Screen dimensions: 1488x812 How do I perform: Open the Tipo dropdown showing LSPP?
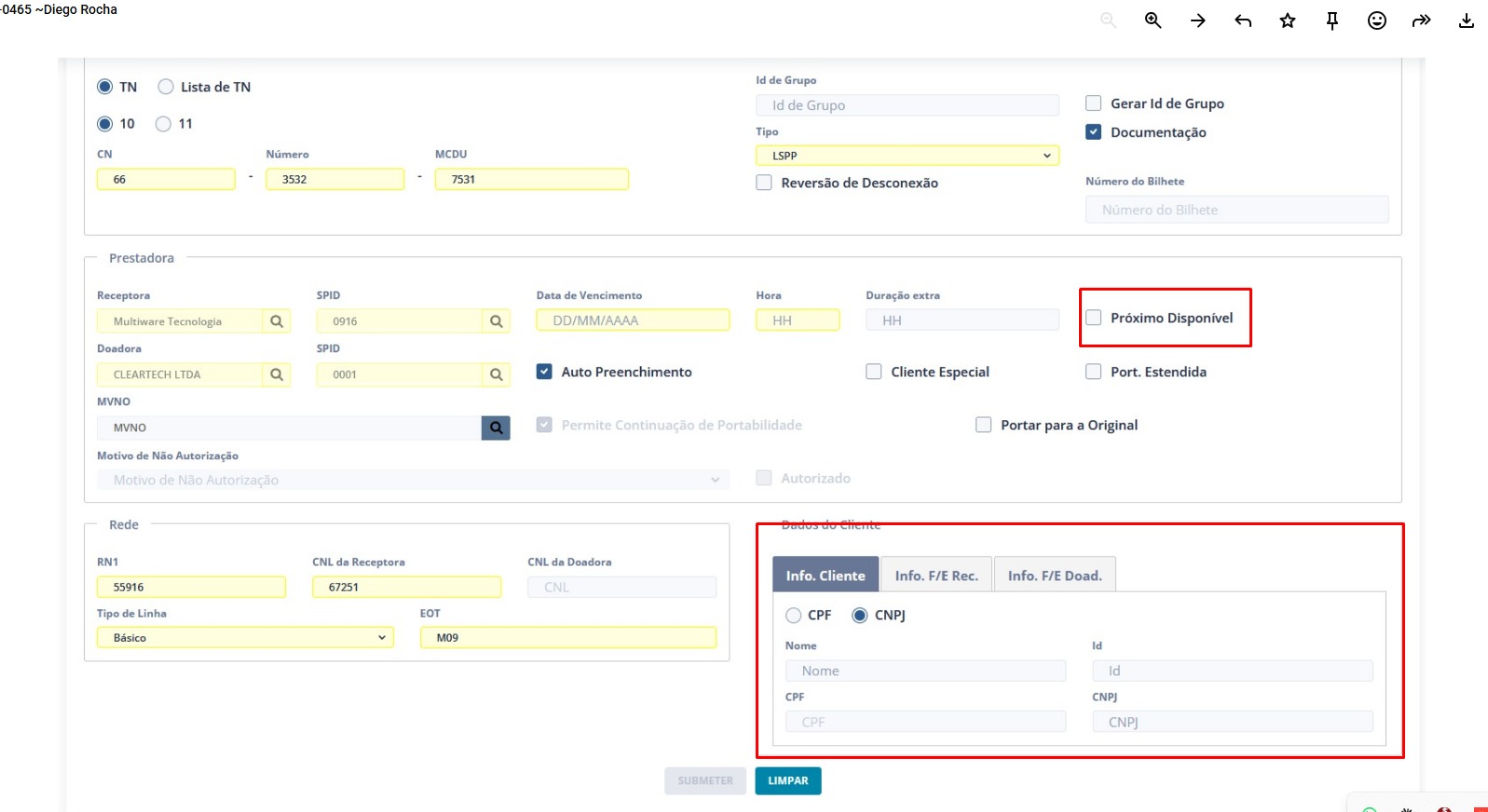point(907,156)
